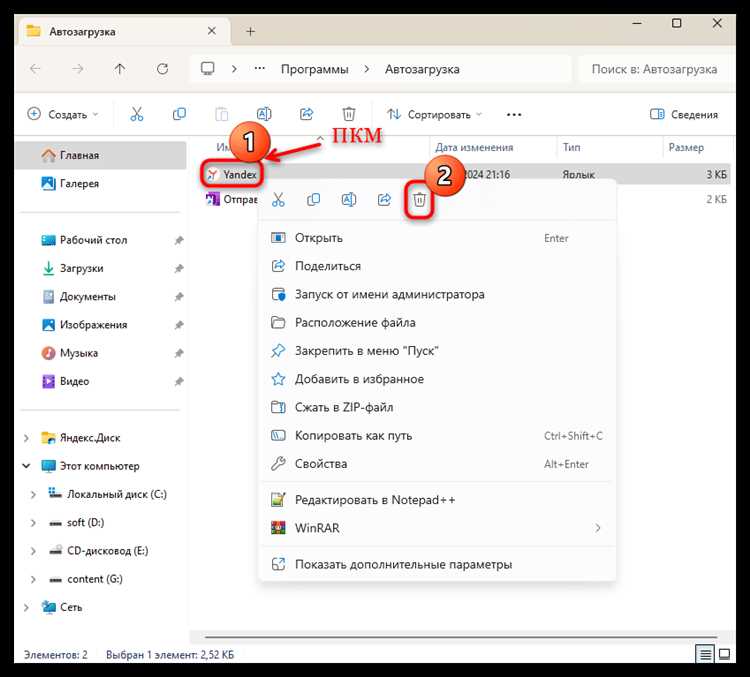The height and width of the screenshot is (677, 750).
Task: Sort by the Размер column header
Action: (x=697, y=147)
